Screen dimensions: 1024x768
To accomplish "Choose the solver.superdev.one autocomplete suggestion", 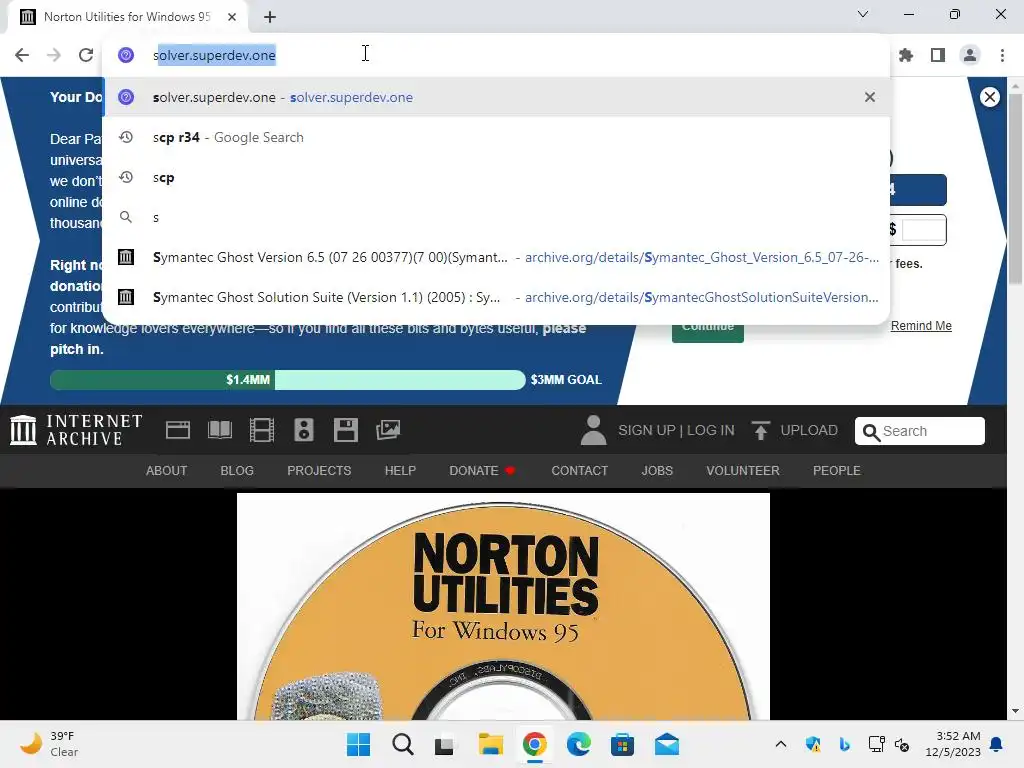I will tap(496, 97).
